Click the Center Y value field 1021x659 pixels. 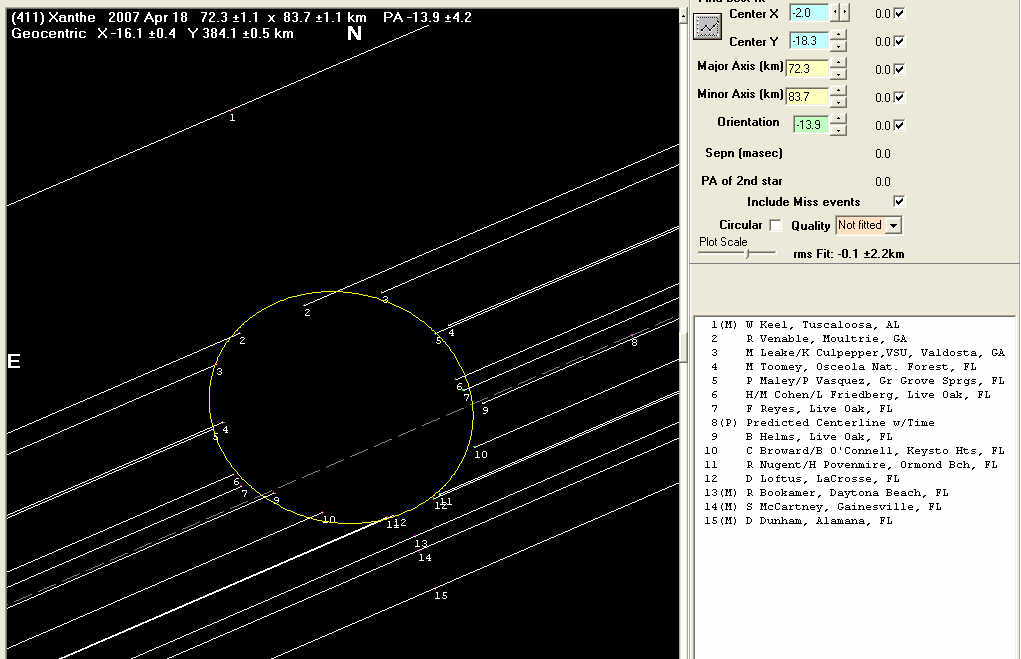point(809,40)
